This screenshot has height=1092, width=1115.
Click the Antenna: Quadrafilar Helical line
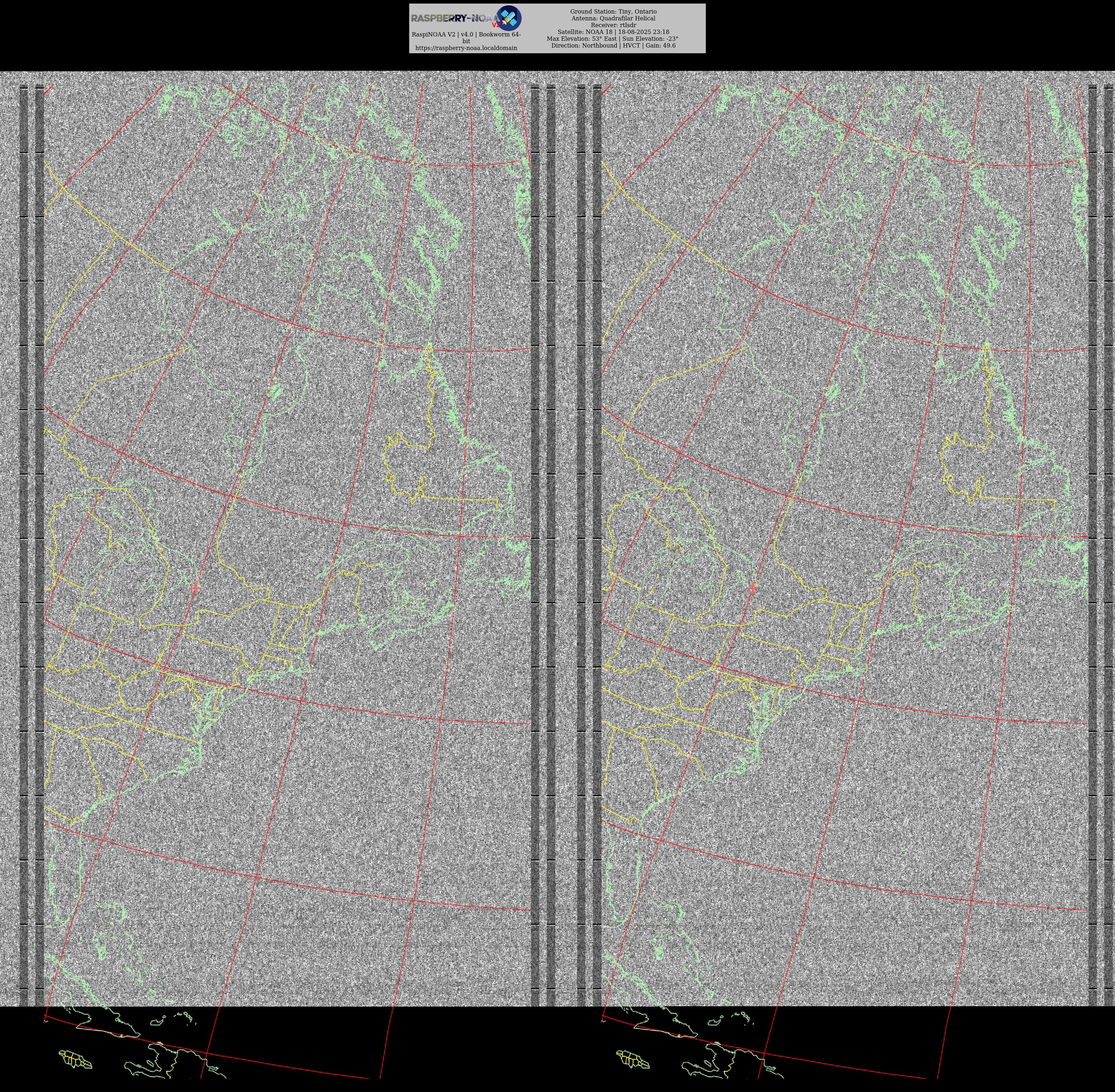pyautogui.click(x=613, y=18)
